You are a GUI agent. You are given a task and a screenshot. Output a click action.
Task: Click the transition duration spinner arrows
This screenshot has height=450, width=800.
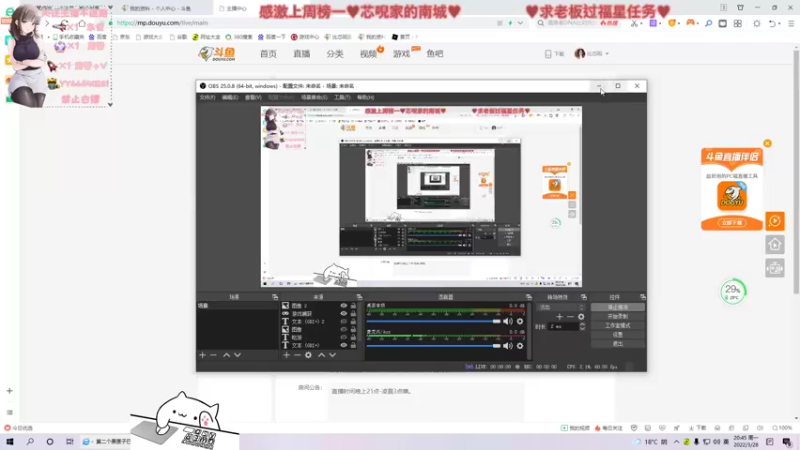[x=582, y=327]
